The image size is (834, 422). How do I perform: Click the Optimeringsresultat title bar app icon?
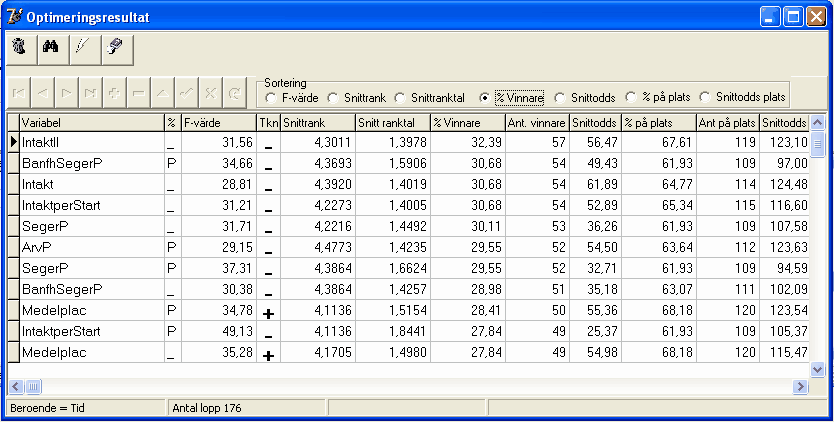(14, 17)
